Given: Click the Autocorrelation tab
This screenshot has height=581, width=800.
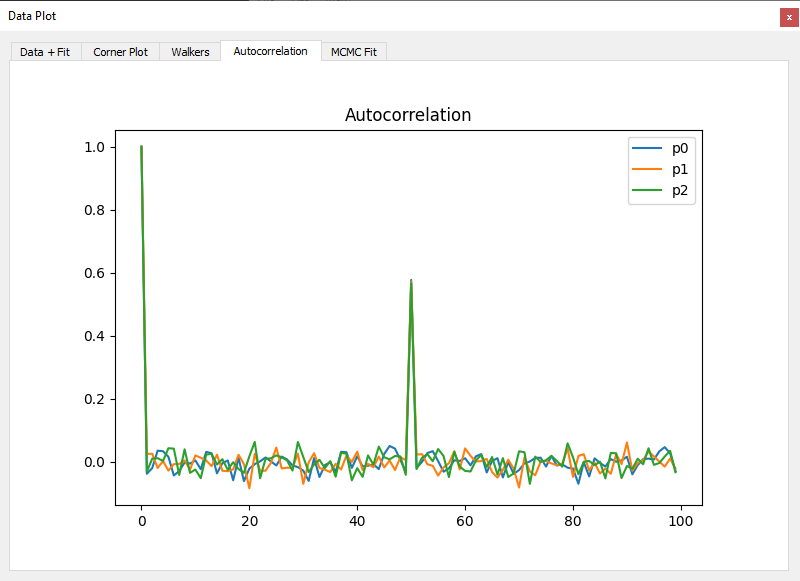Looking at the screenshot, I should coord(270,51).
